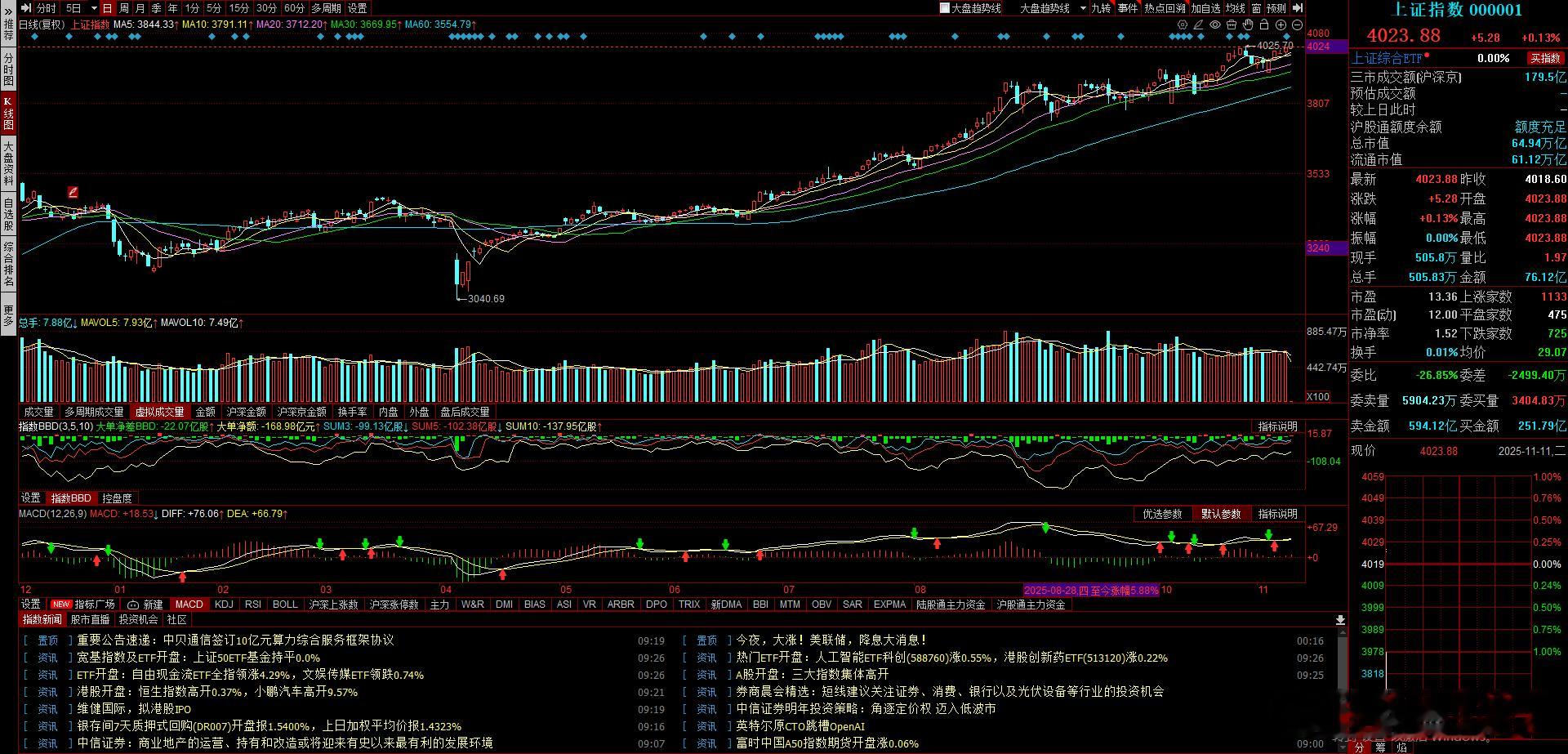The height and width of the screenshot is (754, 1568).
Task: Open 大盘资料 in left sidebar
Action: pyautogui.click(x=8, y=163)
